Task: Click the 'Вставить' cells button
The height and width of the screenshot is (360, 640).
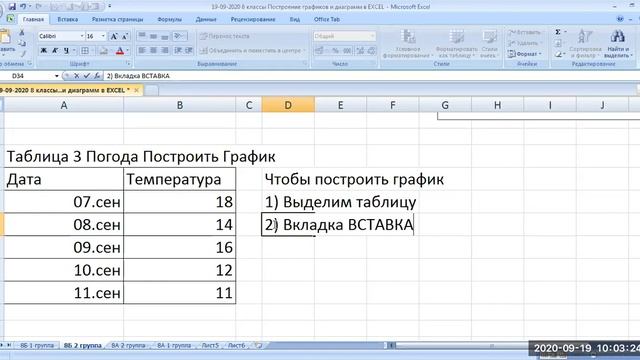Action: pyautogui.click(x=524, y=32)
